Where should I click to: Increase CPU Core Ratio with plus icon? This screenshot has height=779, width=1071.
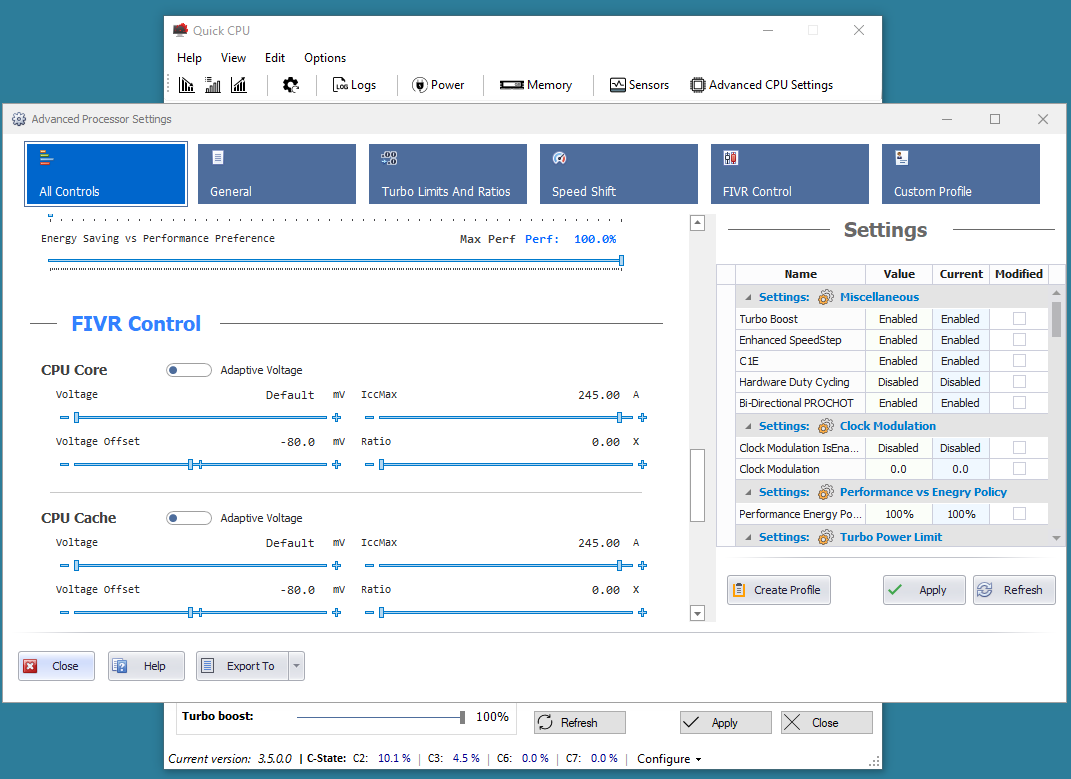click(642, 465)
